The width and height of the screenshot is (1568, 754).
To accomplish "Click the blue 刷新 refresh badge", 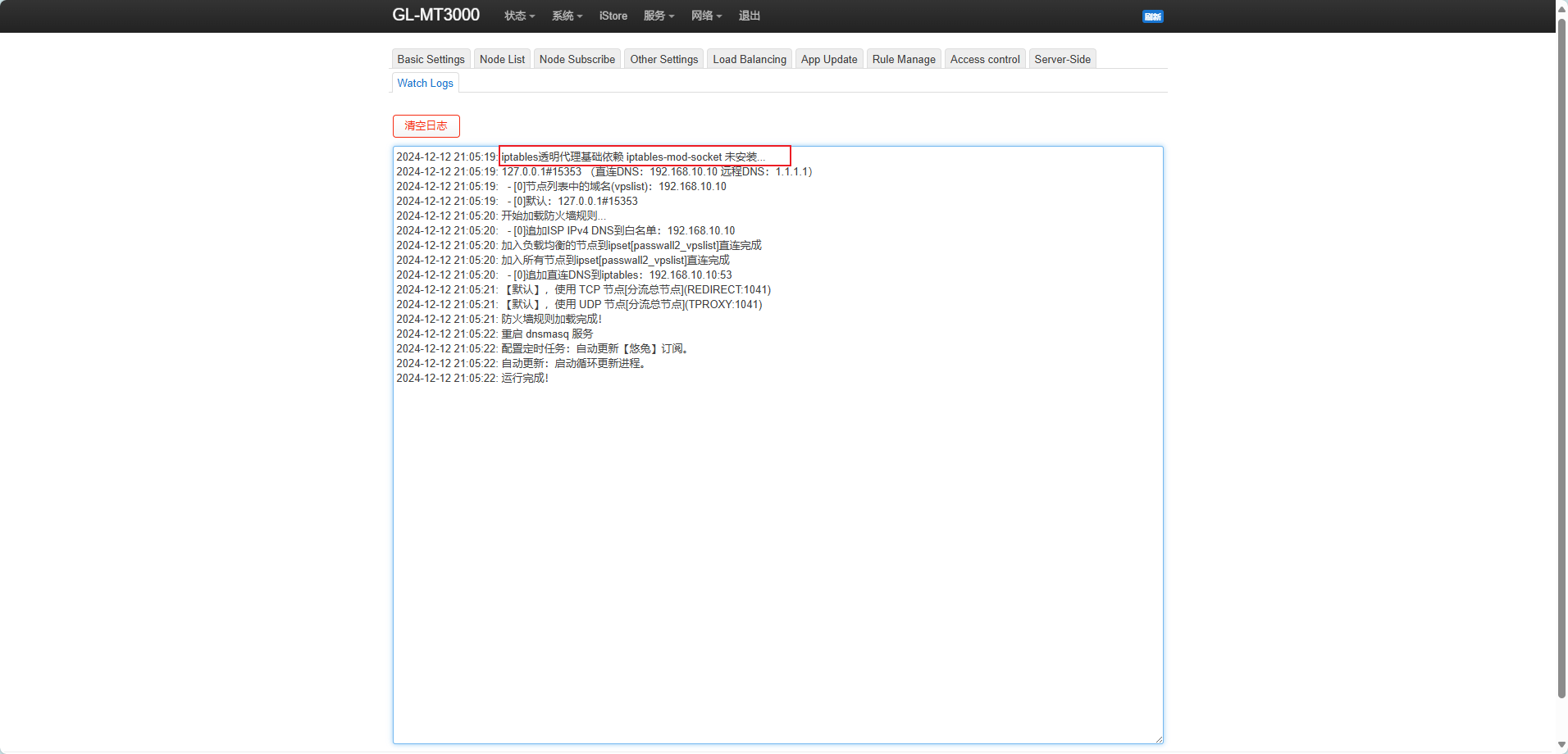I will [1152, 16].
